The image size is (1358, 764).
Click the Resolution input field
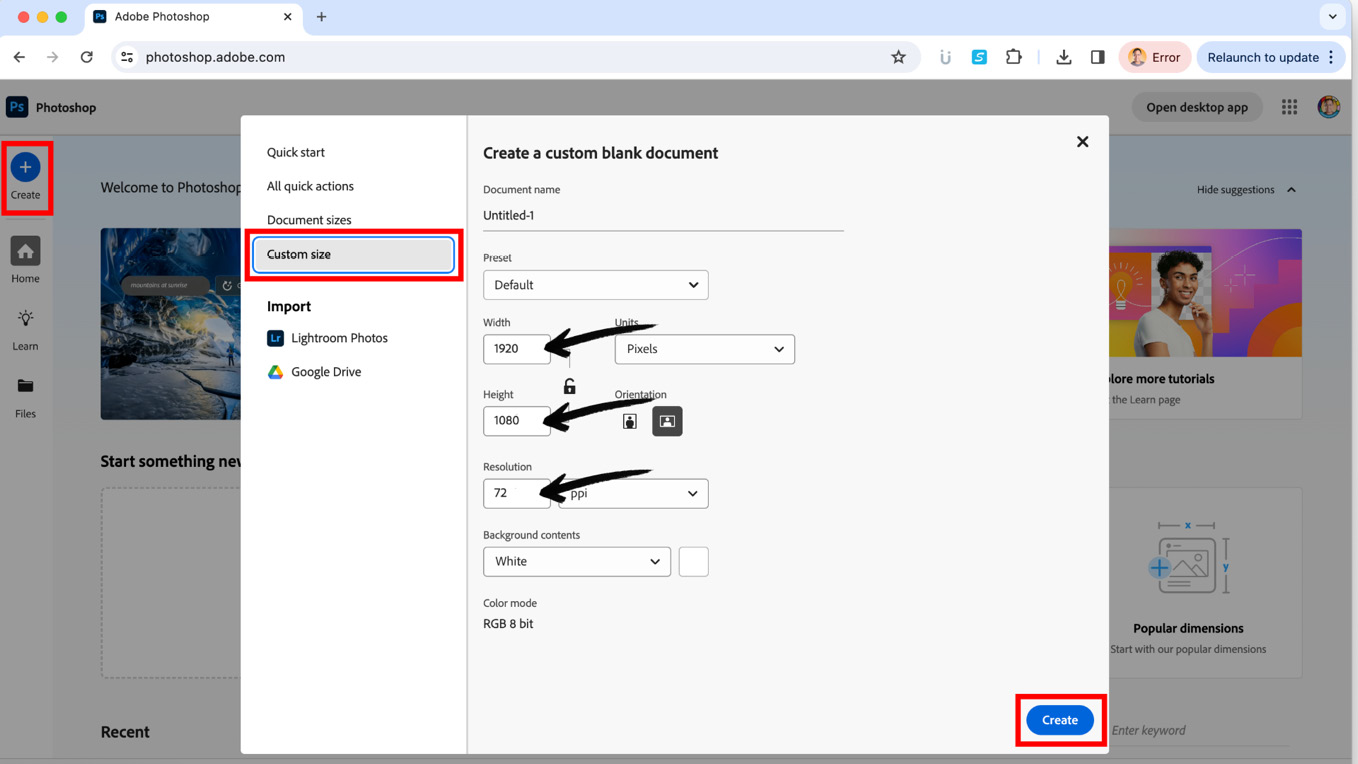517,493
